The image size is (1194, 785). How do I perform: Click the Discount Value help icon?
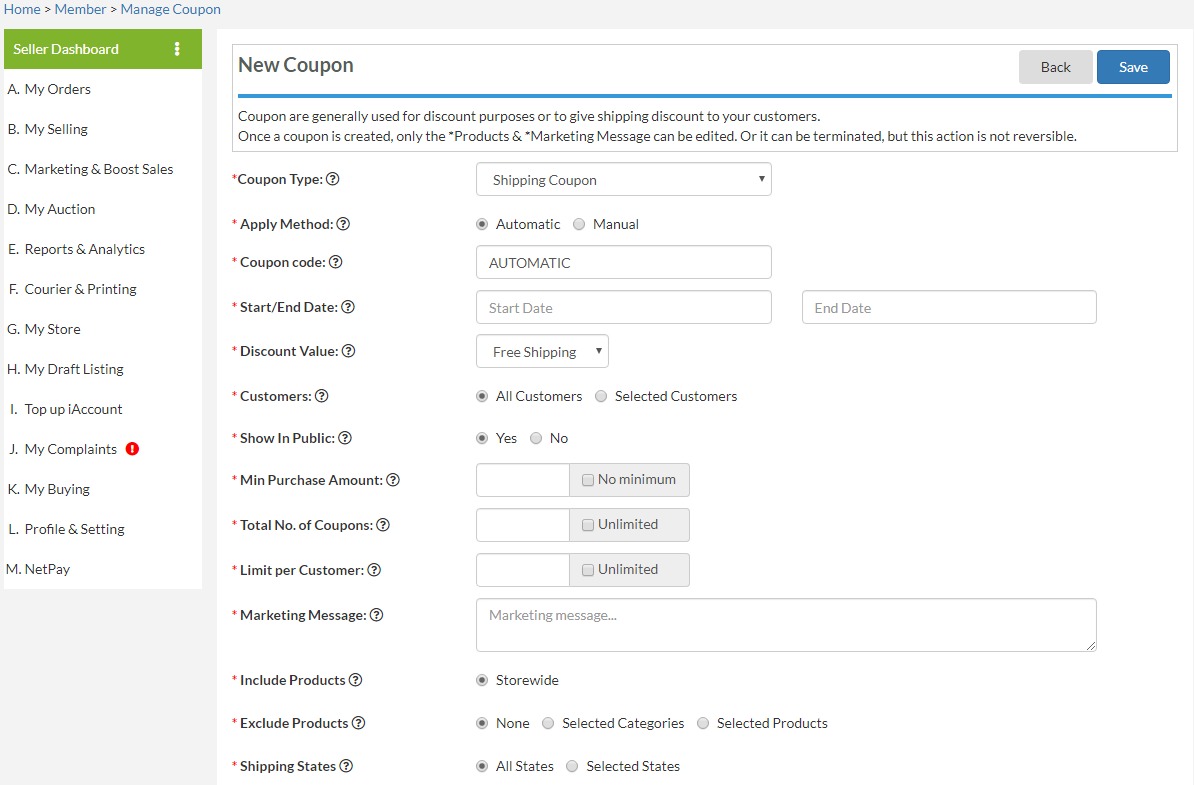(x=349, y=351)
